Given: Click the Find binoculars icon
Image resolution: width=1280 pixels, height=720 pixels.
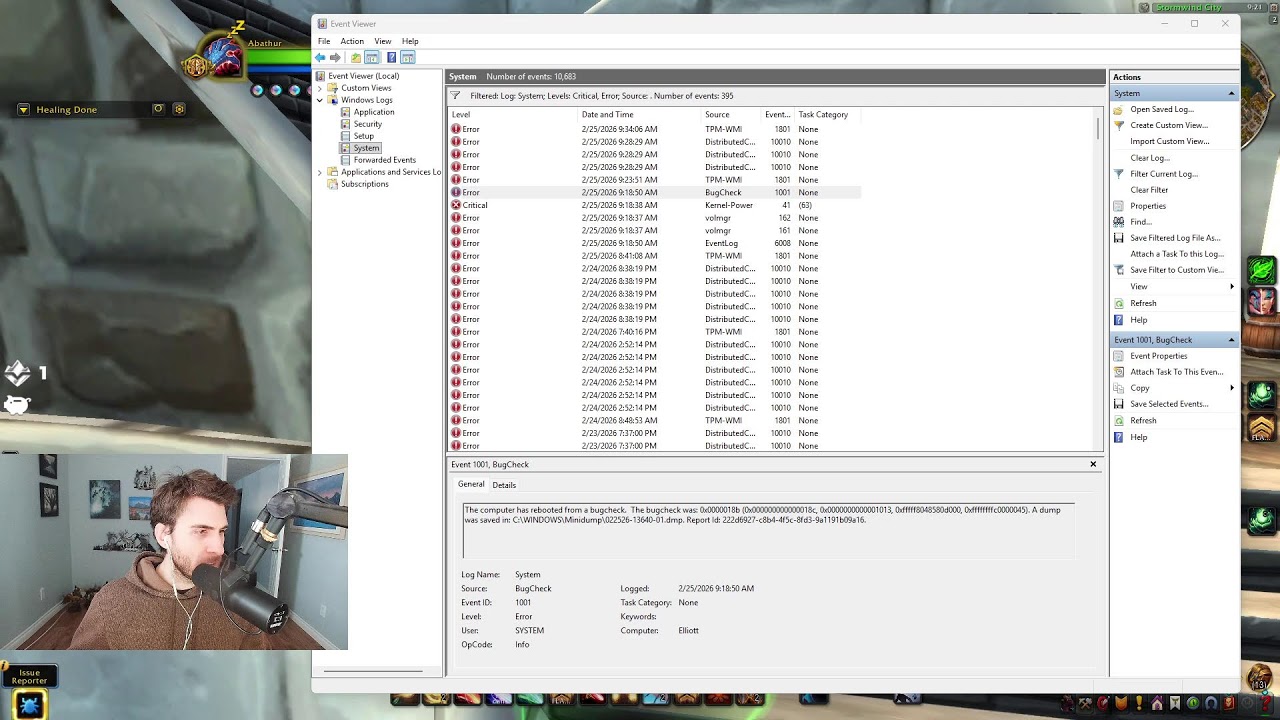Looking at the screenshot, I should 1119,222.
